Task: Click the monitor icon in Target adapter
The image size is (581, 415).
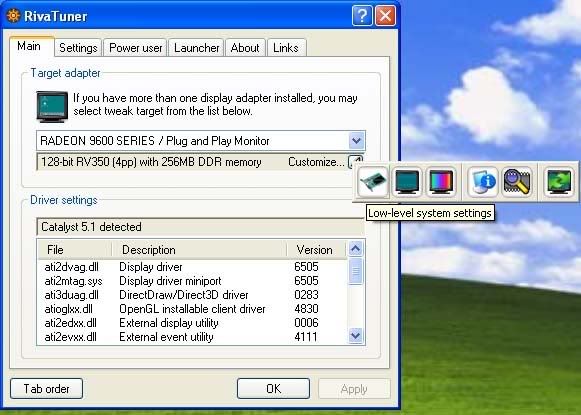Action: click(52, 106)
